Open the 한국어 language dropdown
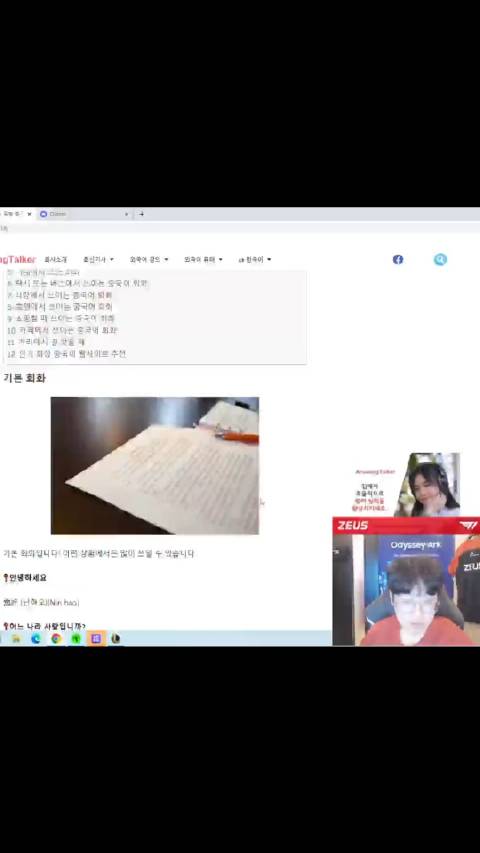The height and width of the screenshot is (853, 480). tap(255, 259)
